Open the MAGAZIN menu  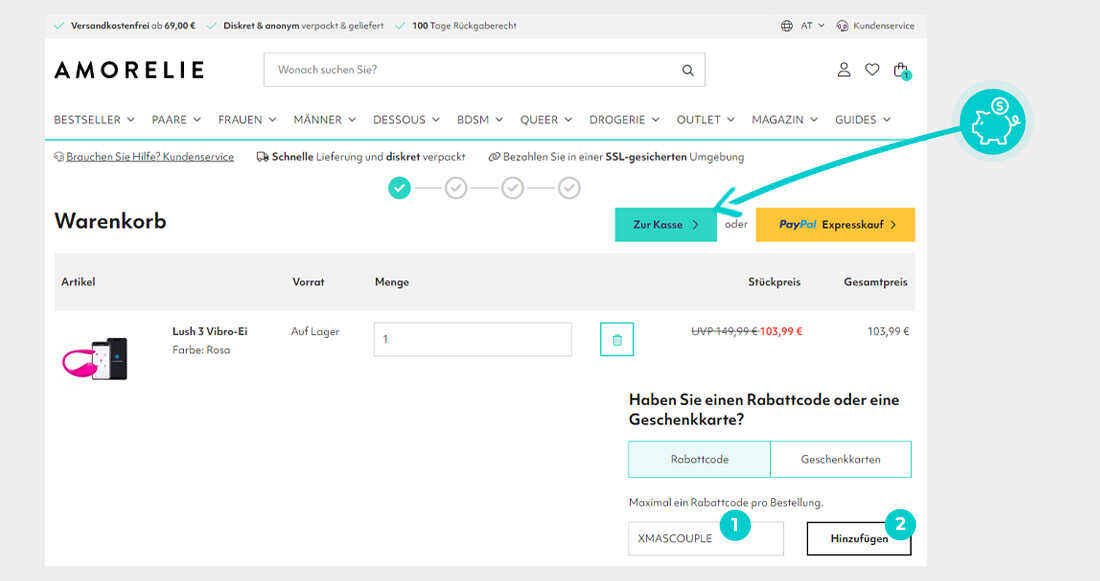tap(784, 120)
